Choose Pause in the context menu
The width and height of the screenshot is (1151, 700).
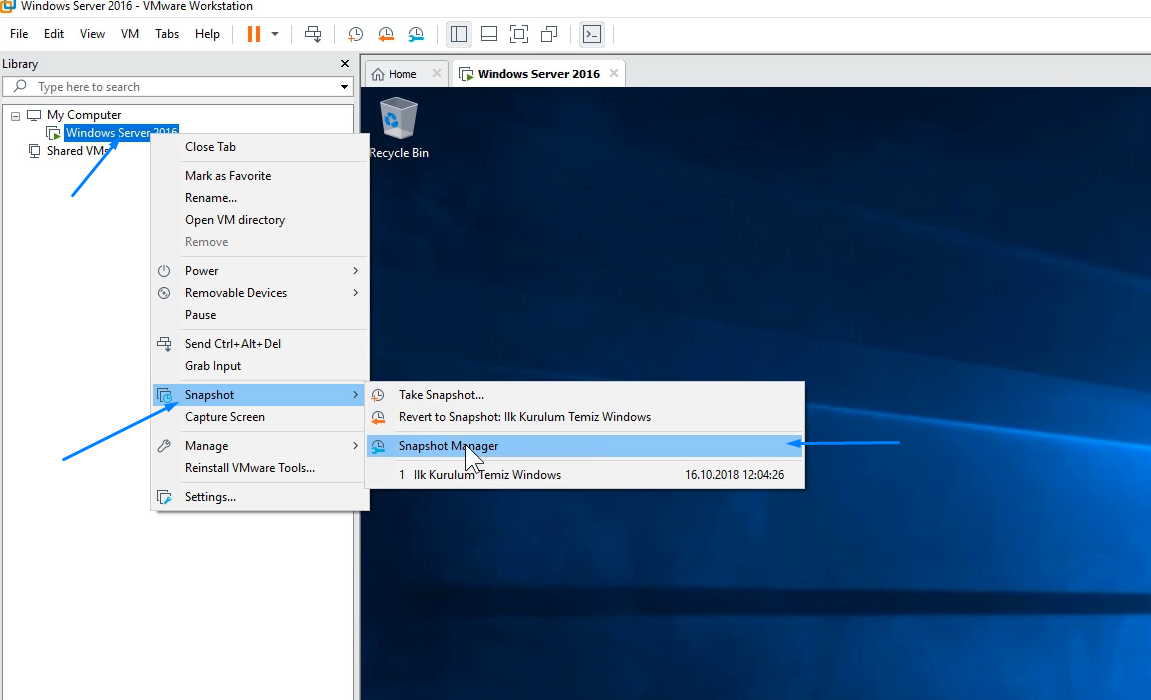[x=260, y=315]
